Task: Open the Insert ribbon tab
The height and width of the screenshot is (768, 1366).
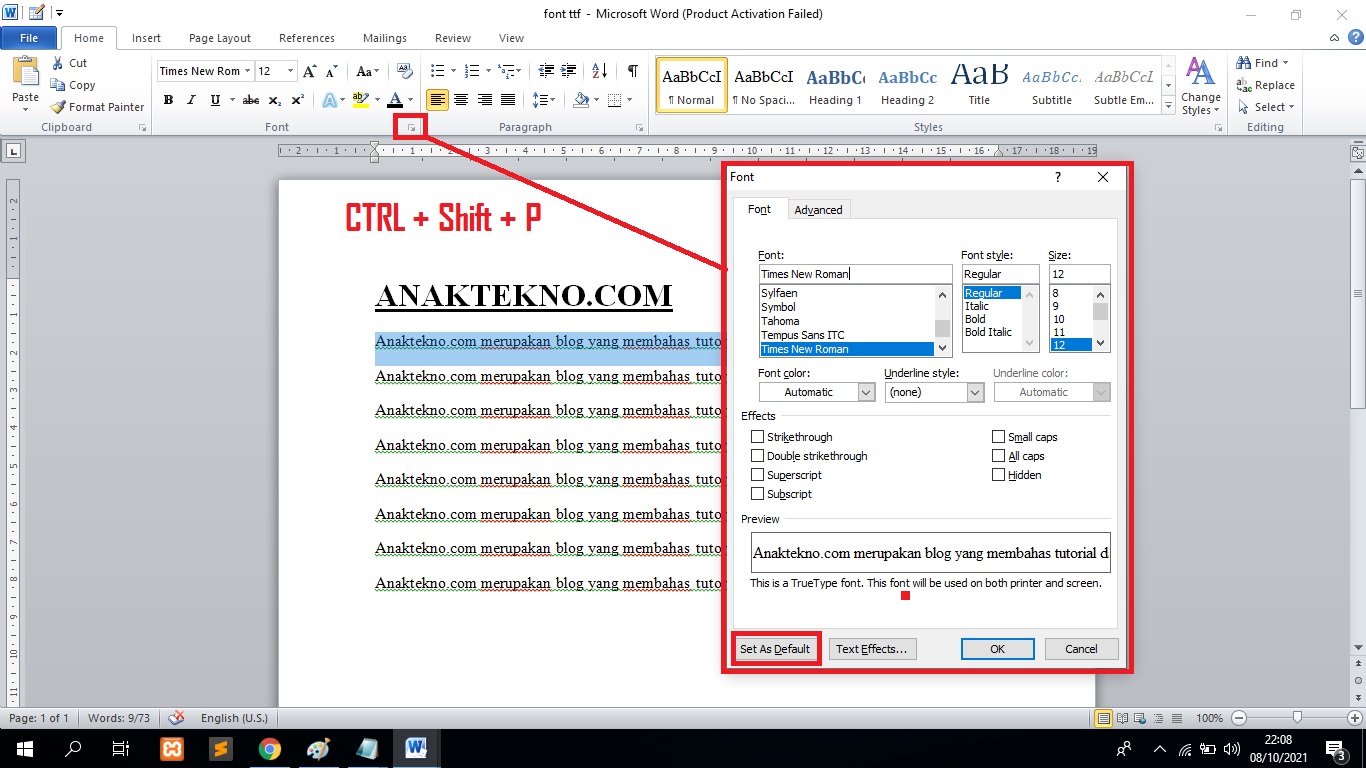Action: (146, 38)
